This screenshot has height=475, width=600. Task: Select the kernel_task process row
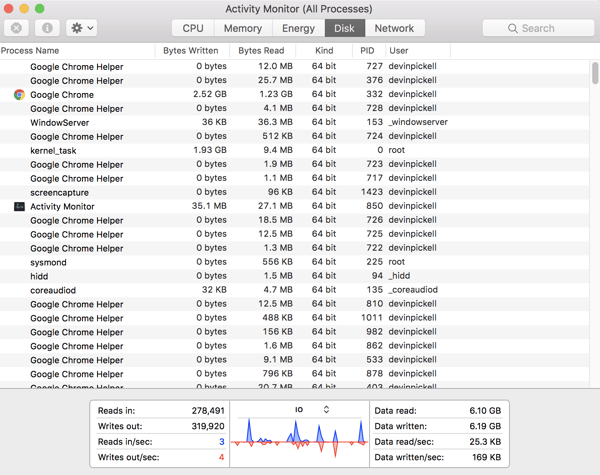pos(294,150)
